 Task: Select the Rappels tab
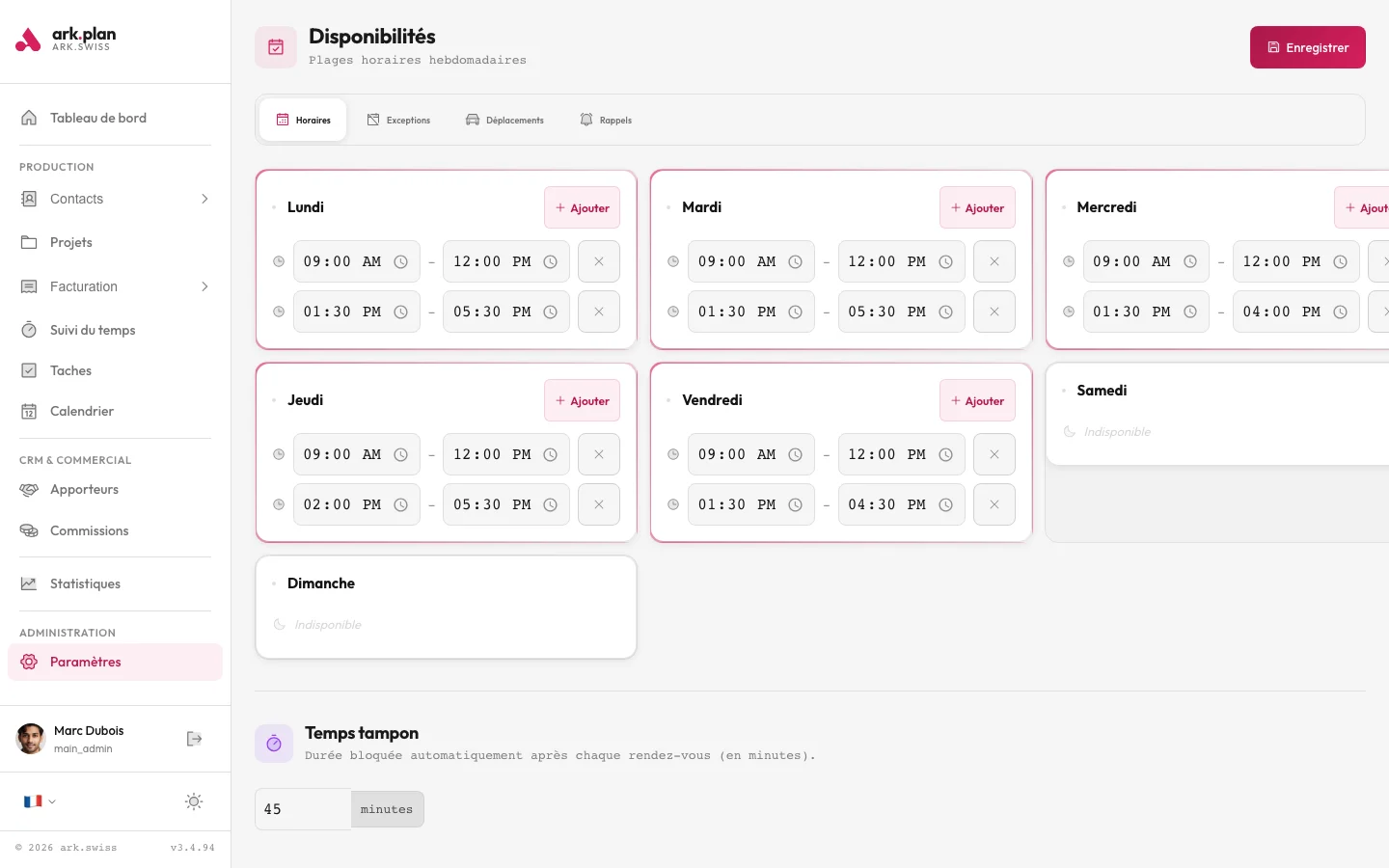pyautogui.click(x=606, y=121)
